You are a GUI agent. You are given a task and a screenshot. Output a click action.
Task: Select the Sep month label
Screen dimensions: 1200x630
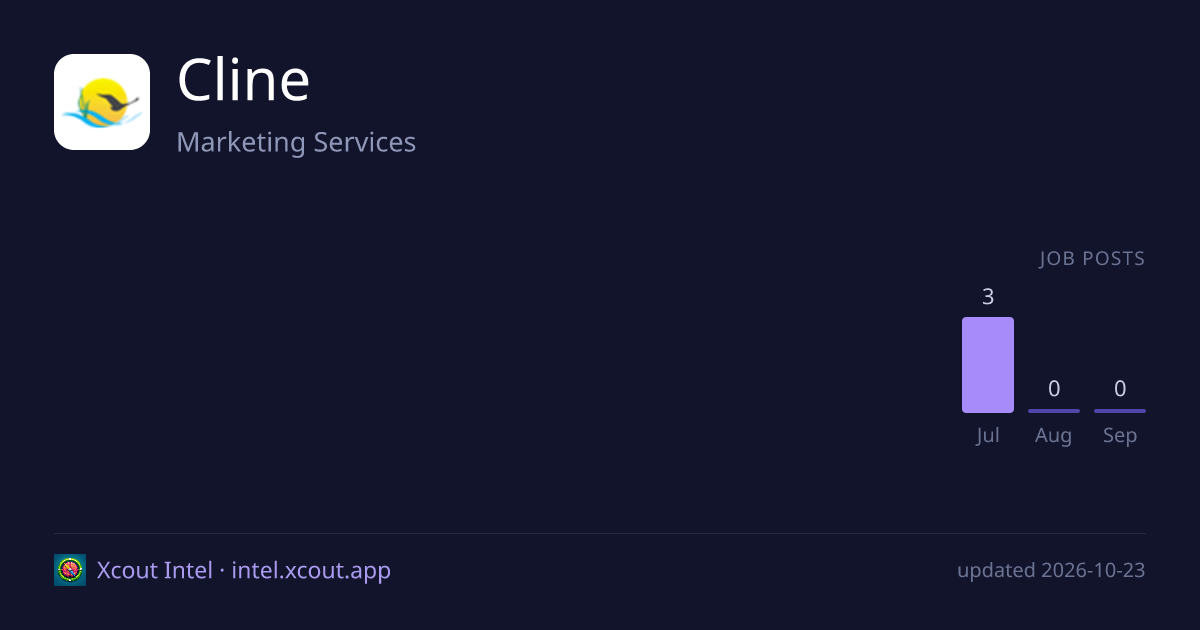tap(1120, 436)
